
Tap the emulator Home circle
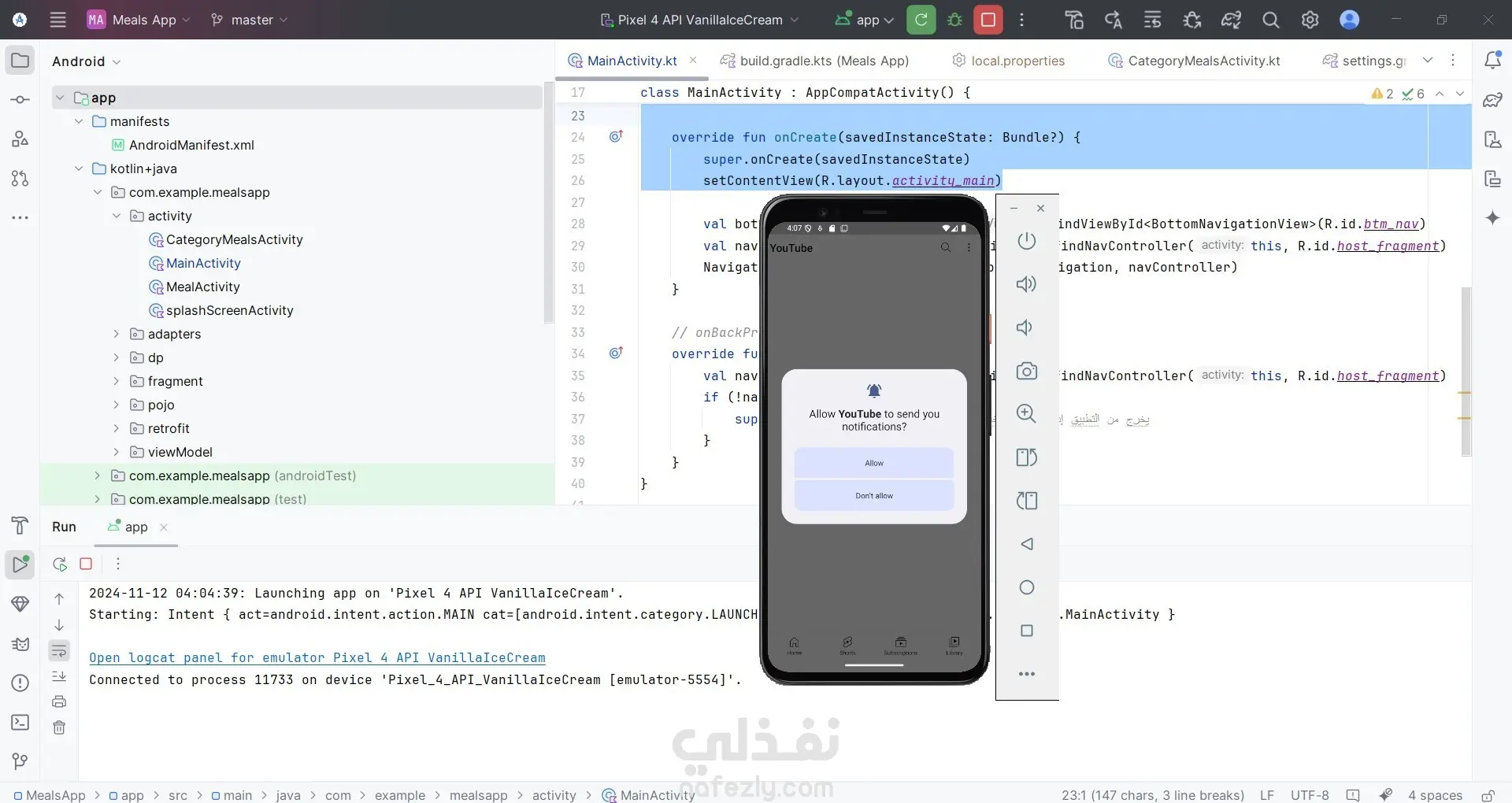click(x=1026, y=587)
